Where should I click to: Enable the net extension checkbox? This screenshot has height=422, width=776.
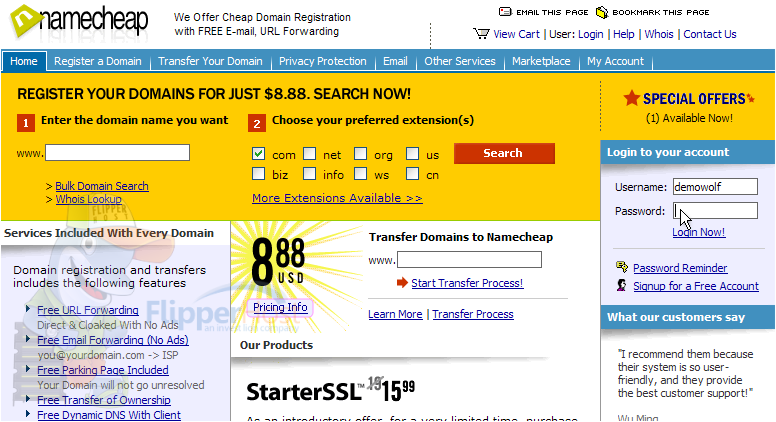click(310, 154)
